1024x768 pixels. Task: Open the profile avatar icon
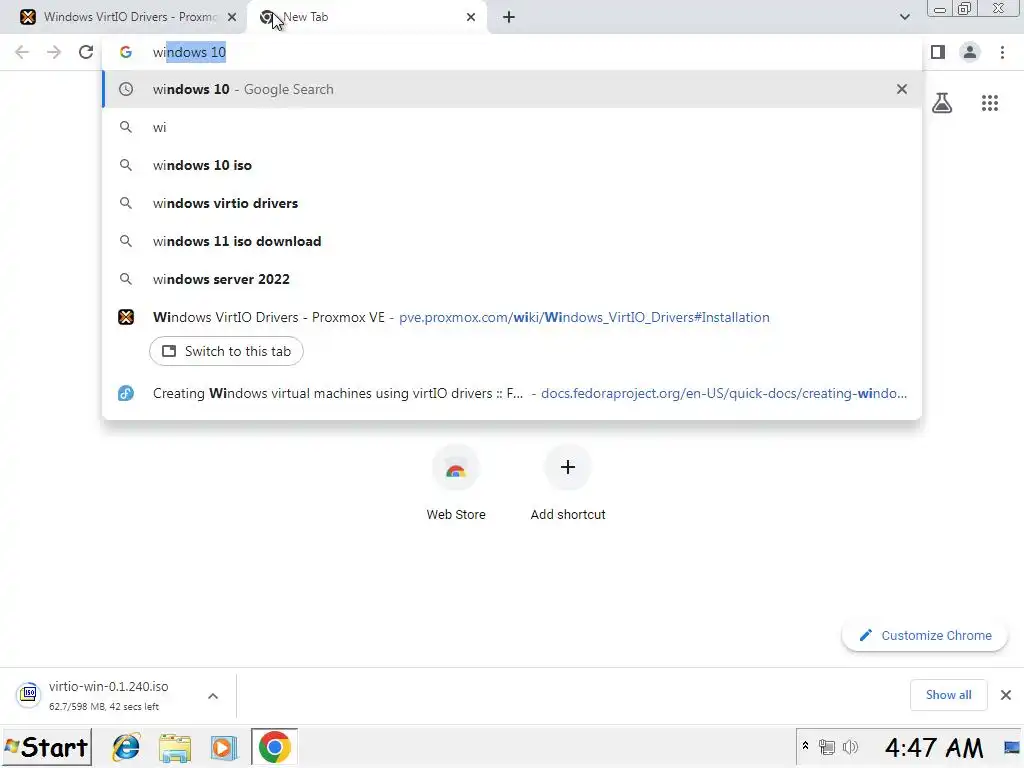970,52
